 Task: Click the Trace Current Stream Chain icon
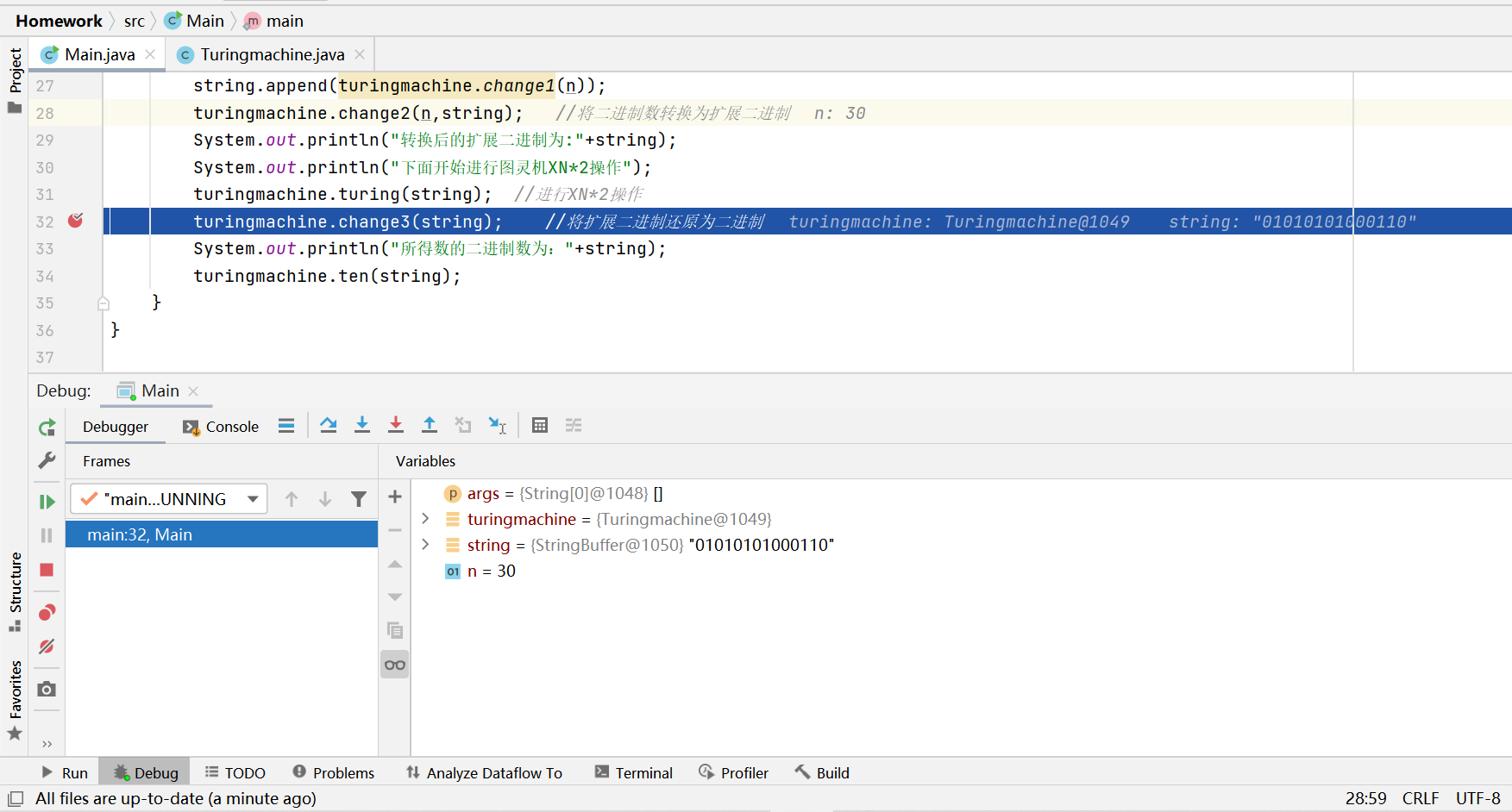point(574,425)
